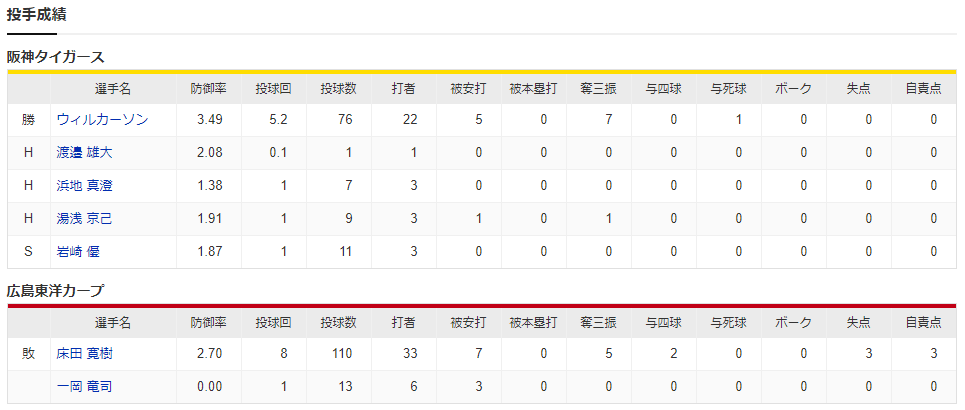The width and height of the screenshot is (965, 410).
Task: Click the 阪神タイガース team heading
Action: click(55, 57)
